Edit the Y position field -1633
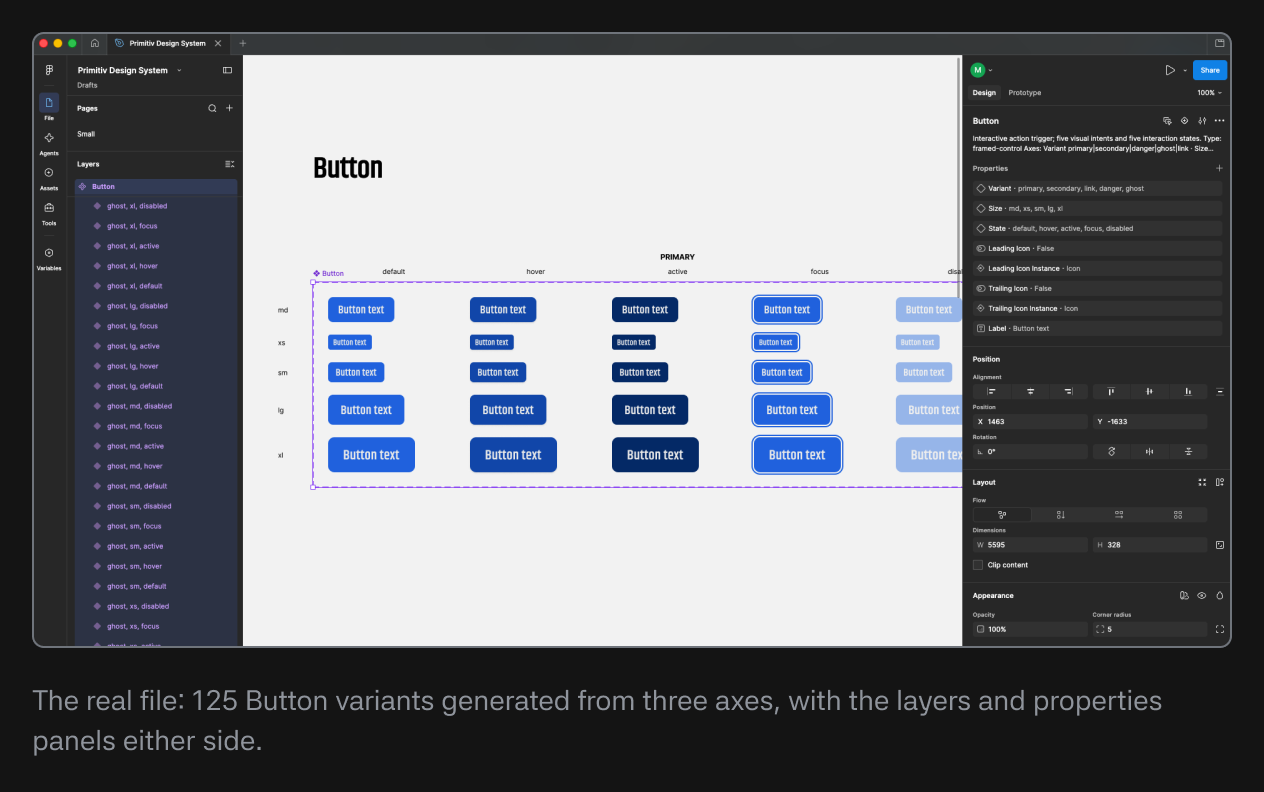The image size is (1264, 792). pyautogui.click(x=1150, y=422)
